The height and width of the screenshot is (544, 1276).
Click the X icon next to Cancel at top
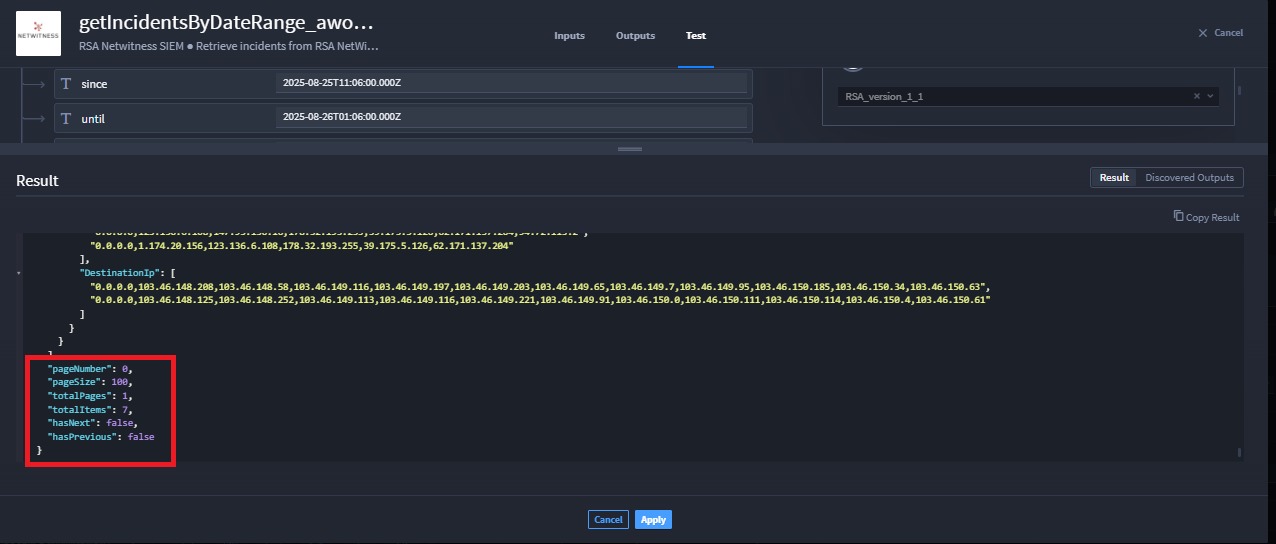pyautogui.click(x=1203, y=33)
